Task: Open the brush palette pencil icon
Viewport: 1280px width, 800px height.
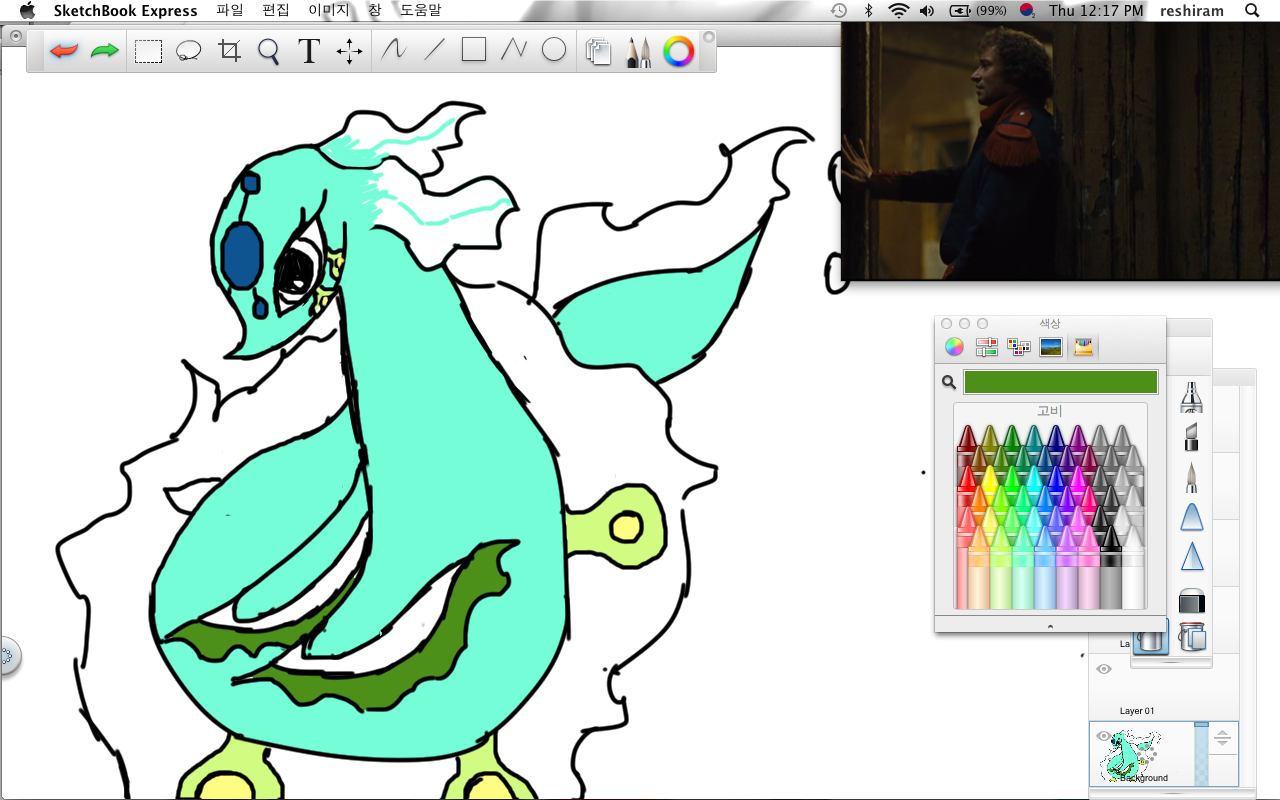Action: coord(638,52)
